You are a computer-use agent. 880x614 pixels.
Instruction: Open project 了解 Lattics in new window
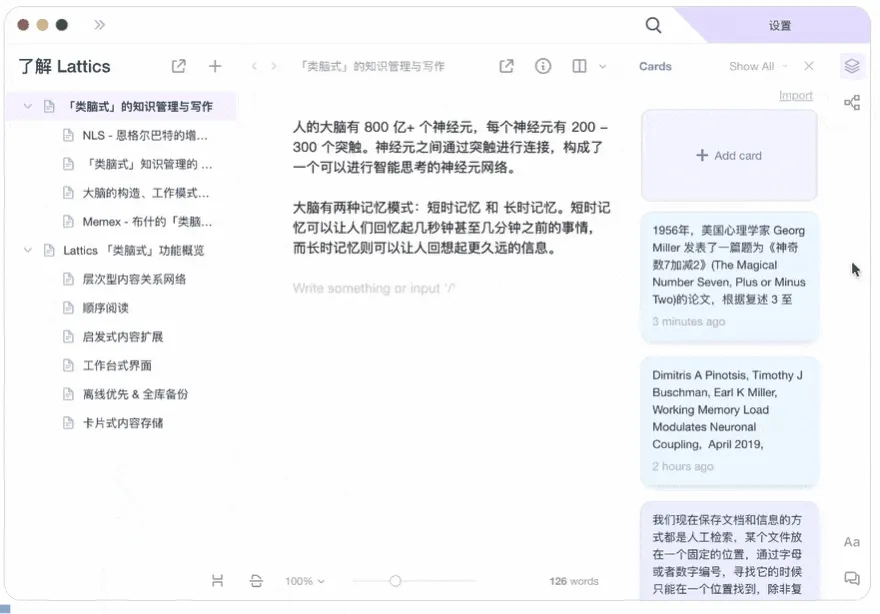point(178,66)
